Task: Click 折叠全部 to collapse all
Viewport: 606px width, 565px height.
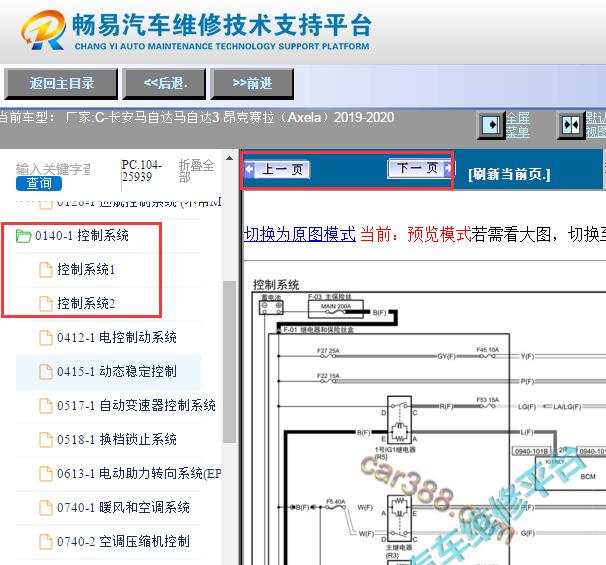Action: click(x=196, y=171)
